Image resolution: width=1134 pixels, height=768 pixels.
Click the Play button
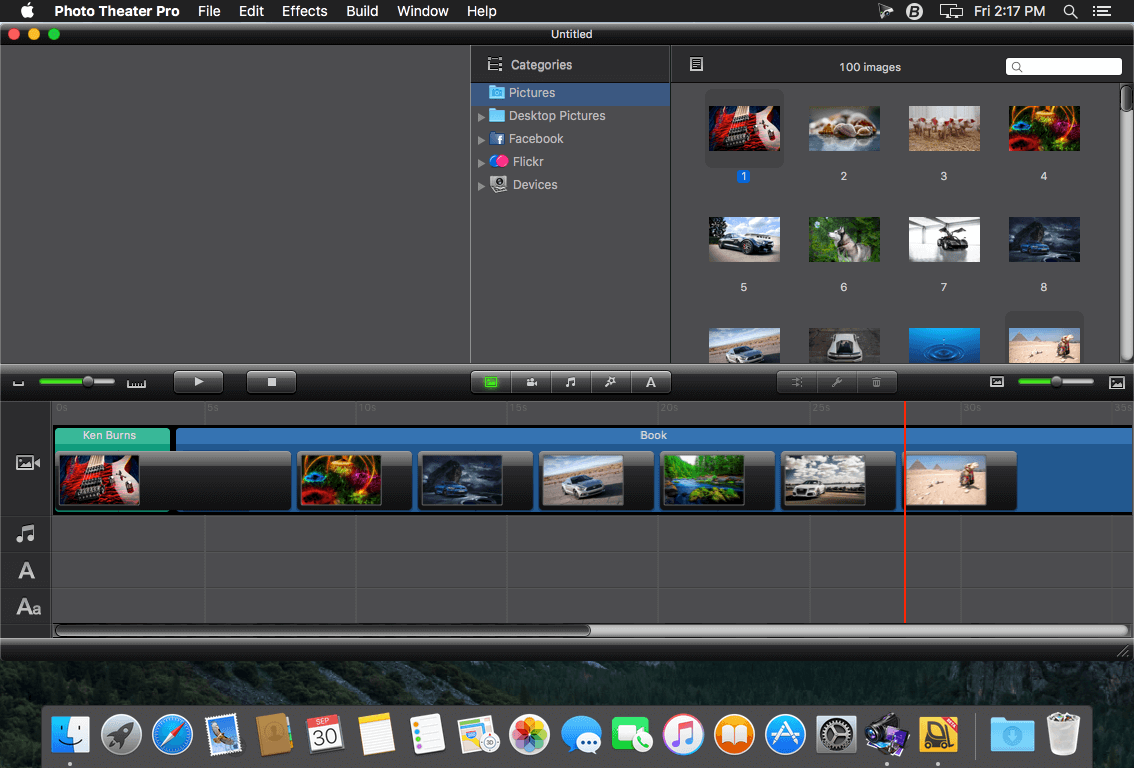coord(198,382)
